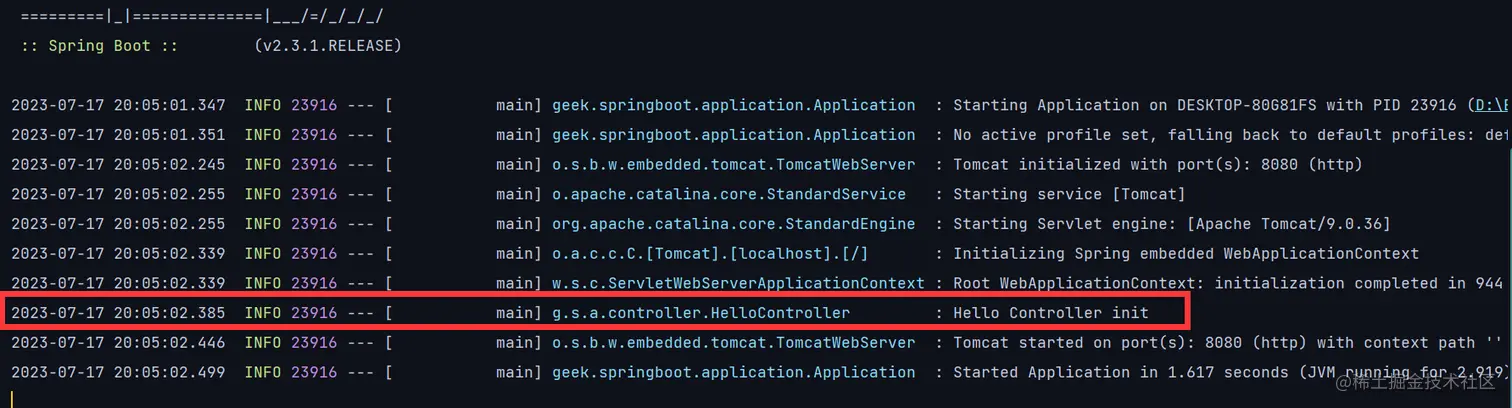Click the 'Starting service [Tomcat]' message
The image size is (1512, 408).
pyautogui.click(x=1069, y=194)
